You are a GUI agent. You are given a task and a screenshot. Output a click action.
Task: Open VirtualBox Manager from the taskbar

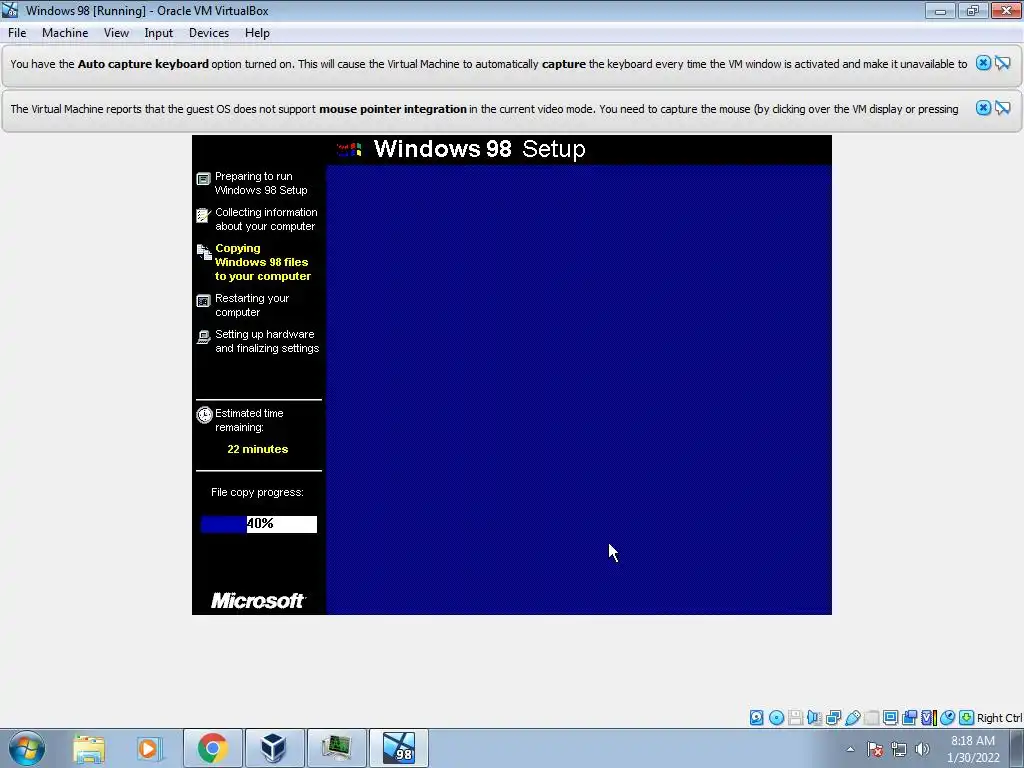(x=273, y=748)
